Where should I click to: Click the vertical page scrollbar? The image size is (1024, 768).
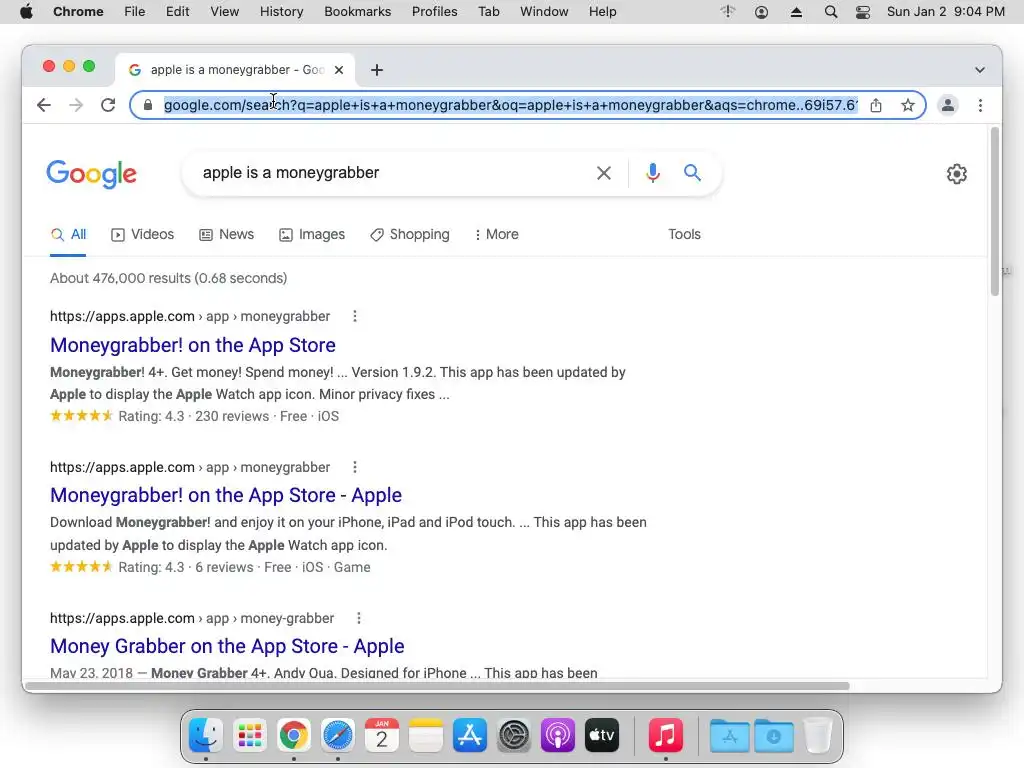[995, 212]
